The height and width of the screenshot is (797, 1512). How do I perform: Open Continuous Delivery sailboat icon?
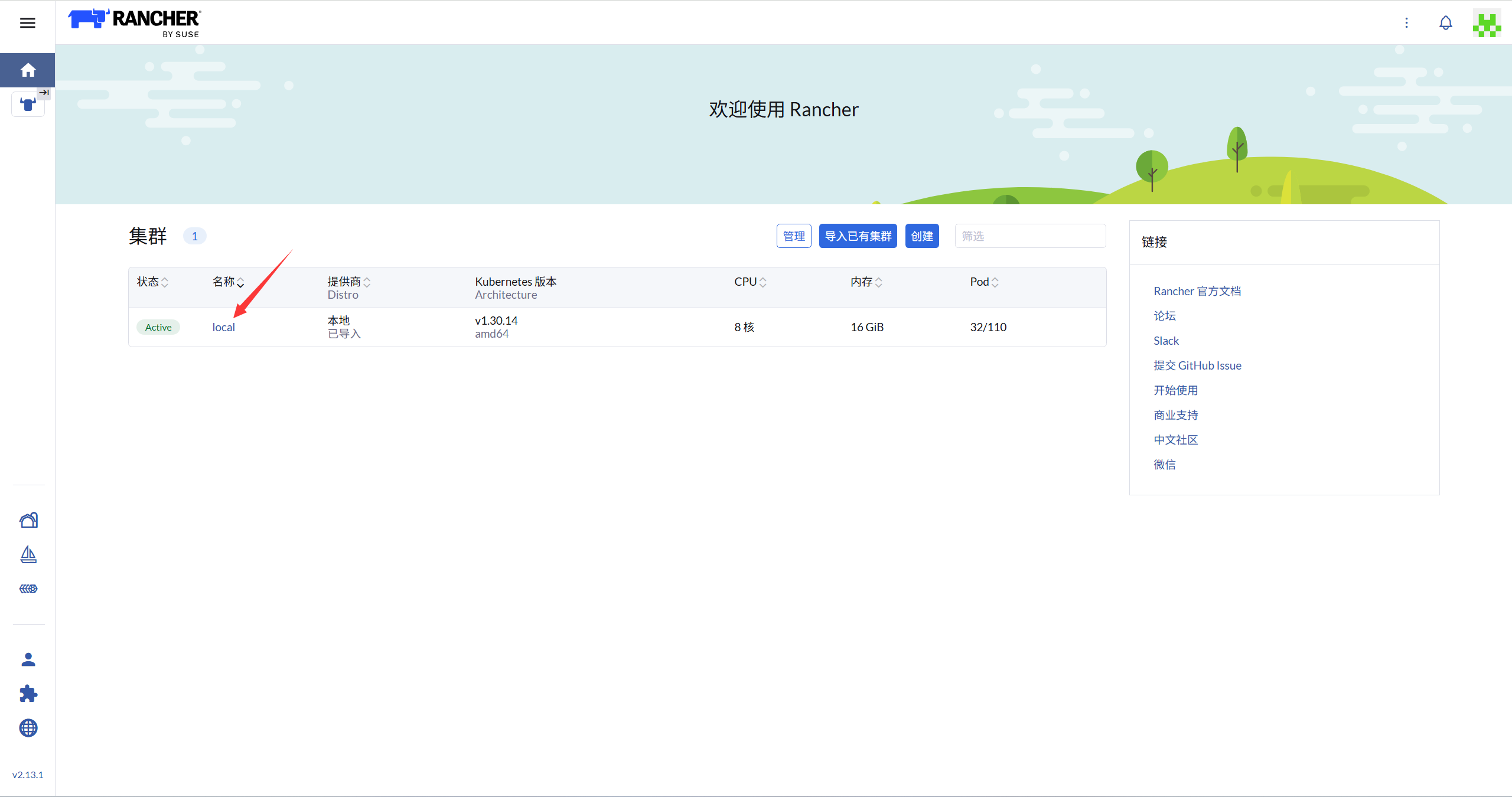pyautogui.click(x=28, y=554)
